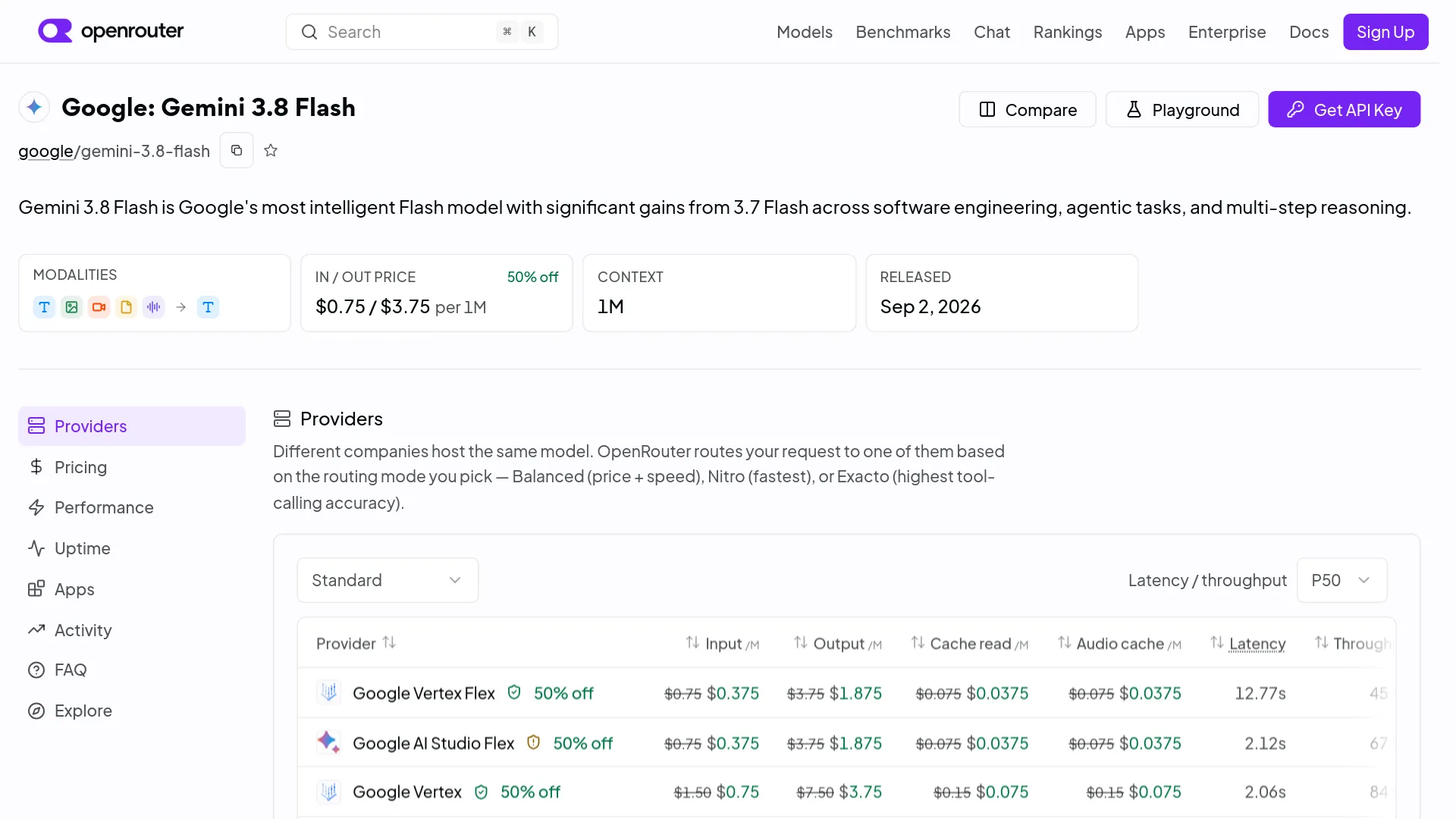This screenshot has width=1456, height=819.
Task: Click the Gemini sparkle model icon
Action: point(34,108)
